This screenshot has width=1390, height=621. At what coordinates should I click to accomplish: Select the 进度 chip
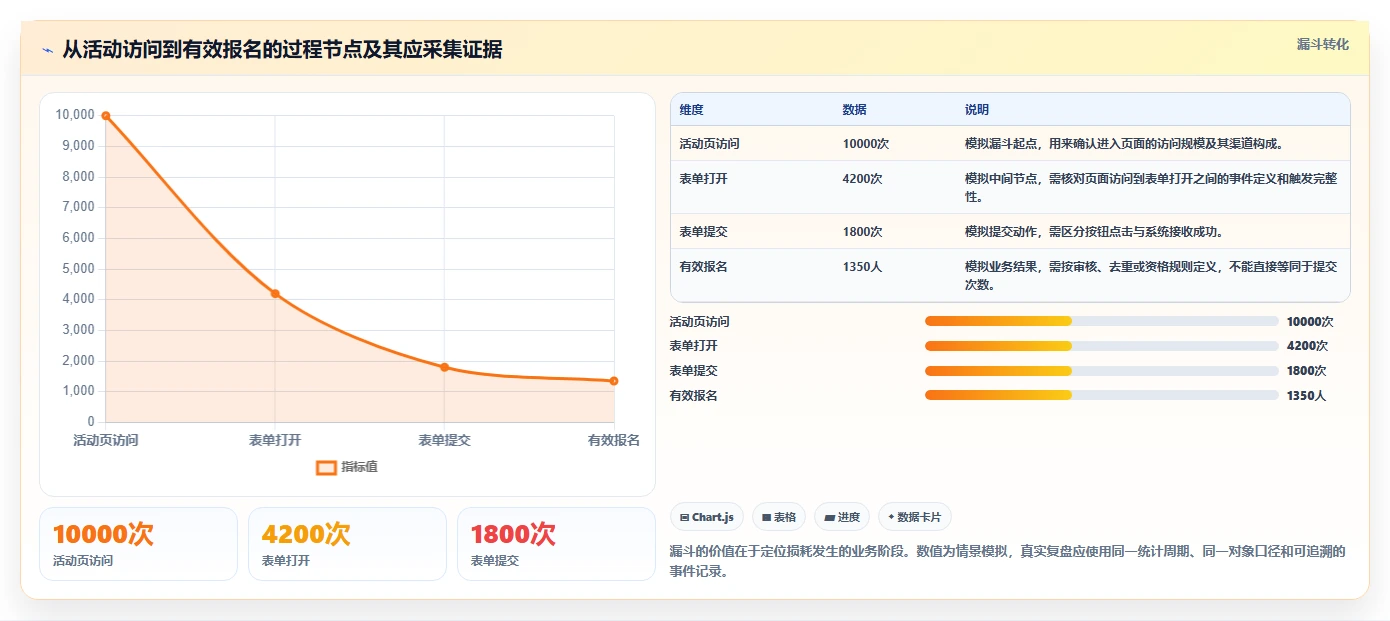(x=842, y=517)
